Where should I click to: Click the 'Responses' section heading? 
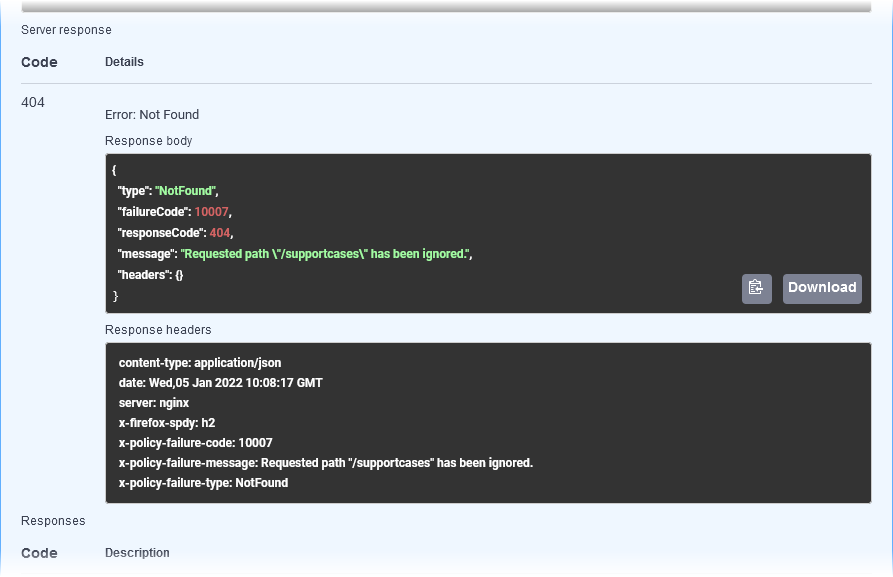click(53, 521)
